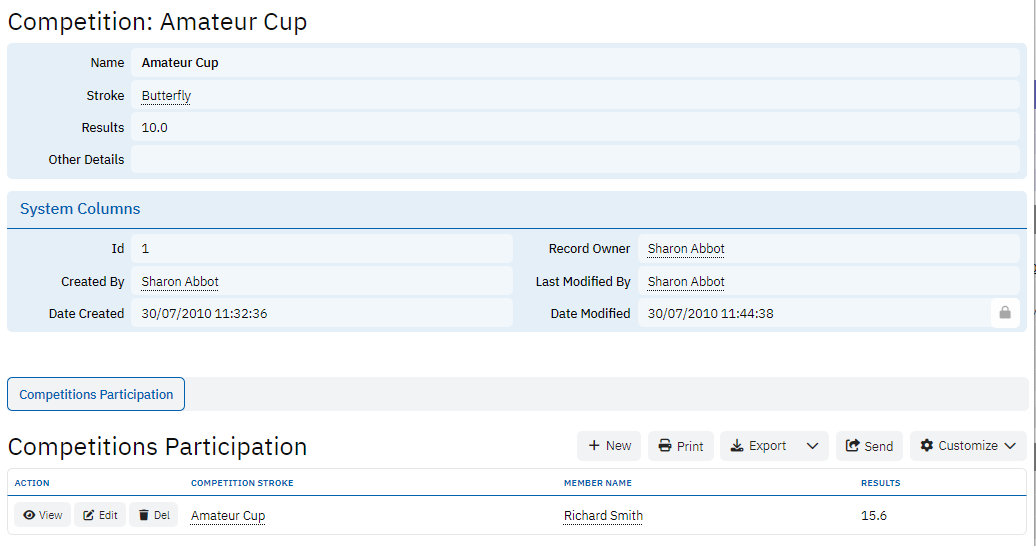Open Amateur Cup link in table row

[x=228, y=516]
